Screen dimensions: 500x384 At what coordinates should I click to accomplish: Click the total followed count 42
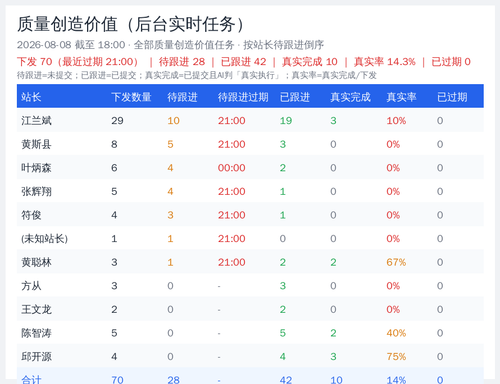coord(286,380)
